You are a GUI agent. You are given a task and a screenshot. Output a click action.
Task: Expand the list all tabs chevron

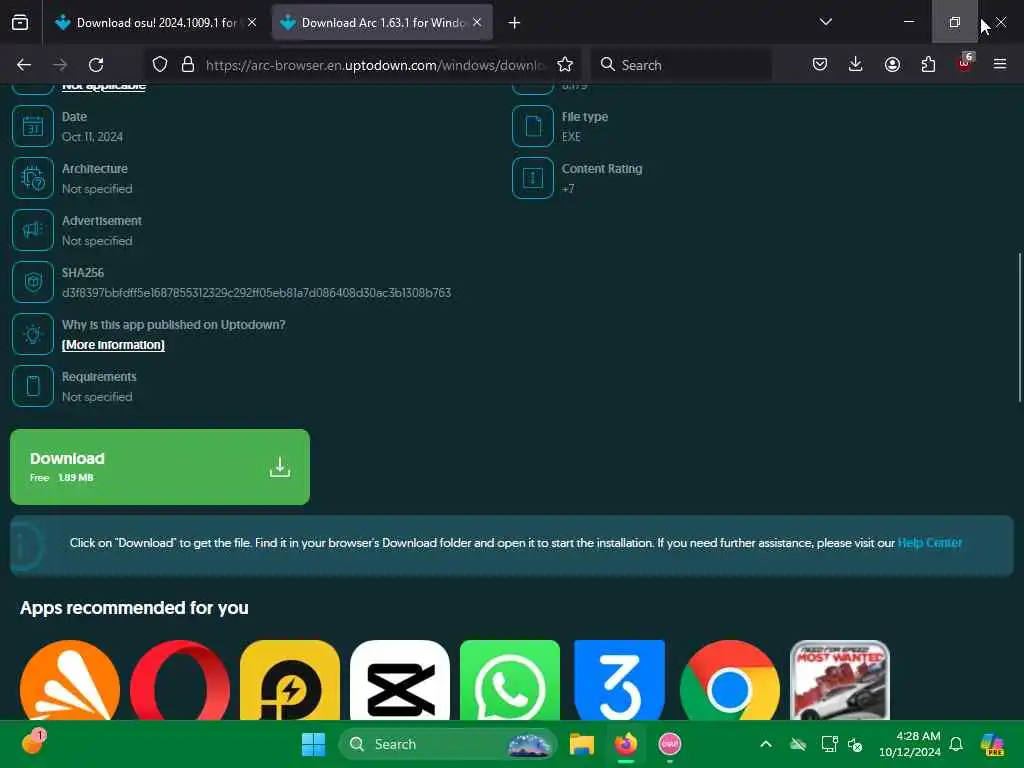pos(825,22)
